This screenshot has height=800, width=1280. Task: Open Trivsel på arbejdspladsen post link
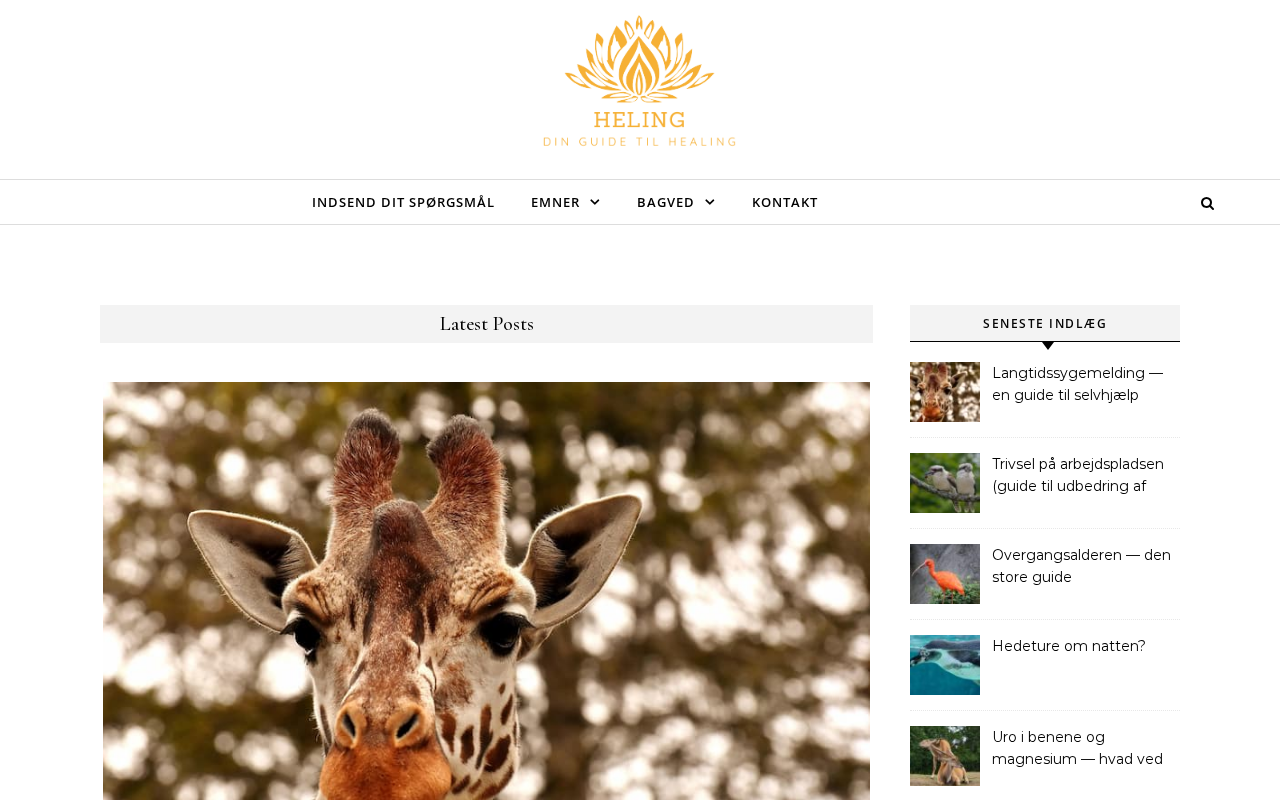tap(1078, 475)
